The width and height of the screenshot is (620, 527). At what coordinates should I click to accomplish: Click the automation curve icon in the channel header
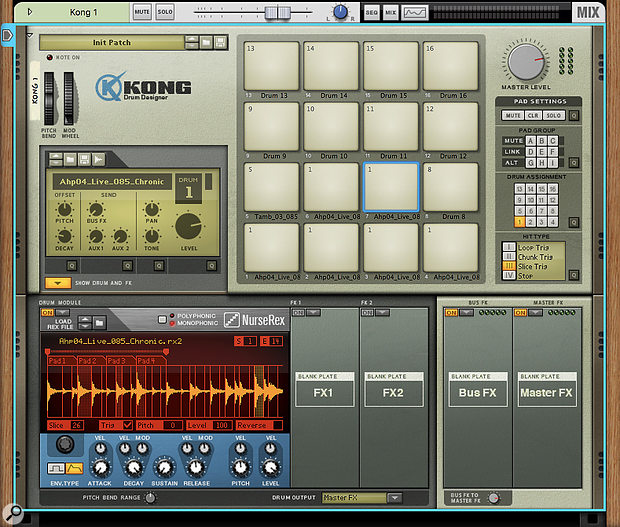pos(415,13)
